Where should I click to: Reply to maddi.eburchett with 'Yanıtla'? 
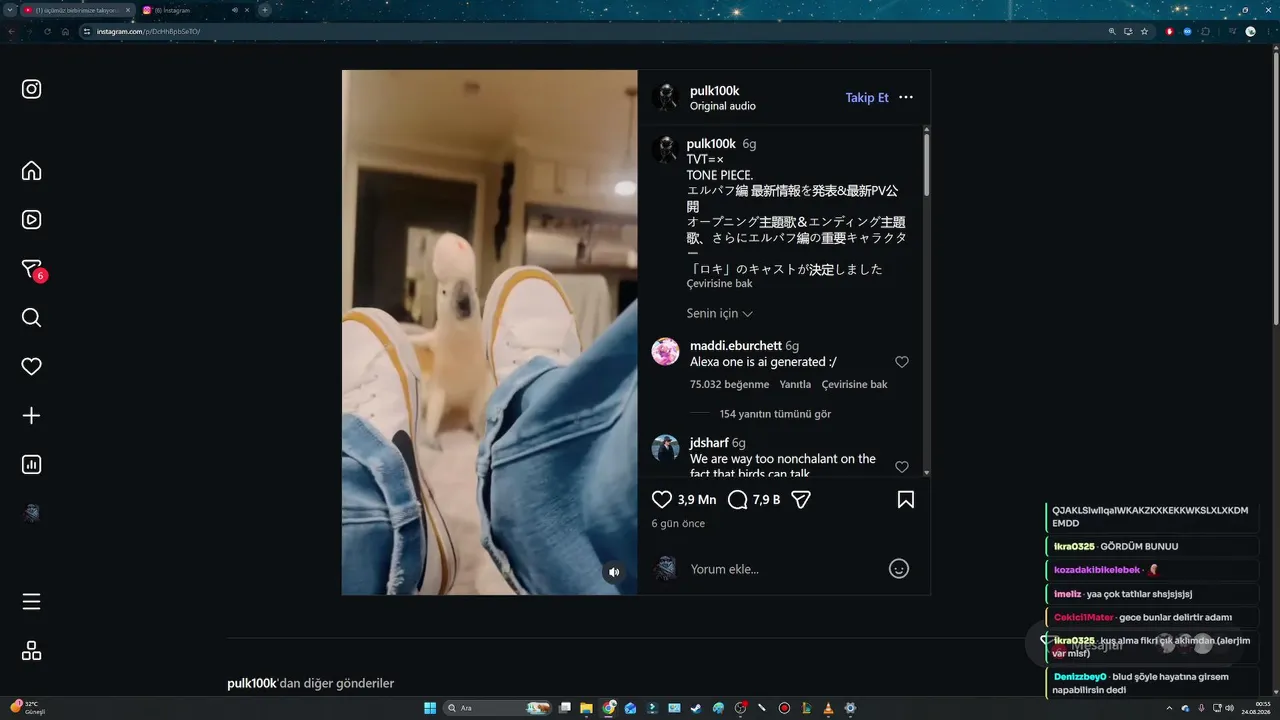coord(795,385)
